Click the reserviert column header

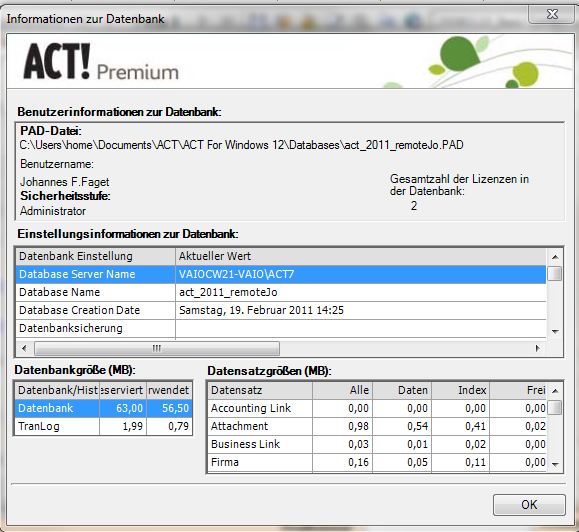coord(123,390)
